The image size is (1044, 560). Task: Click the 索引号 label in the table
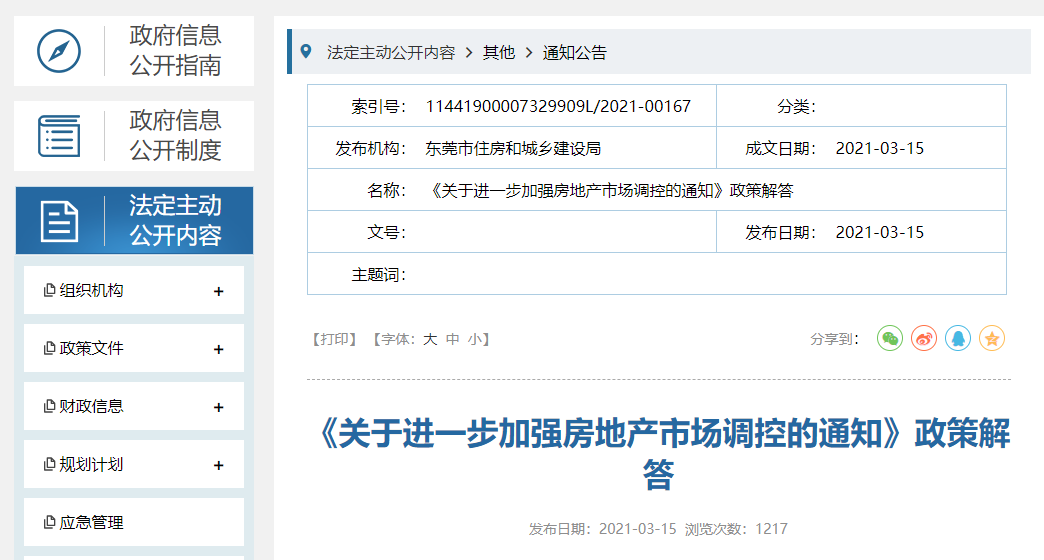[x=378, y=107]
